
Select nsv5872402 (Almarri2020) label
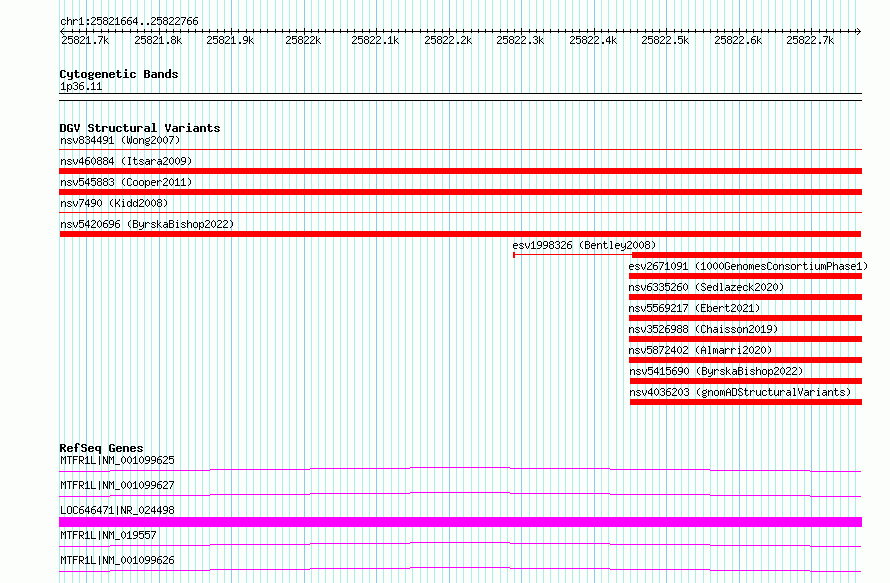(700, 350)
